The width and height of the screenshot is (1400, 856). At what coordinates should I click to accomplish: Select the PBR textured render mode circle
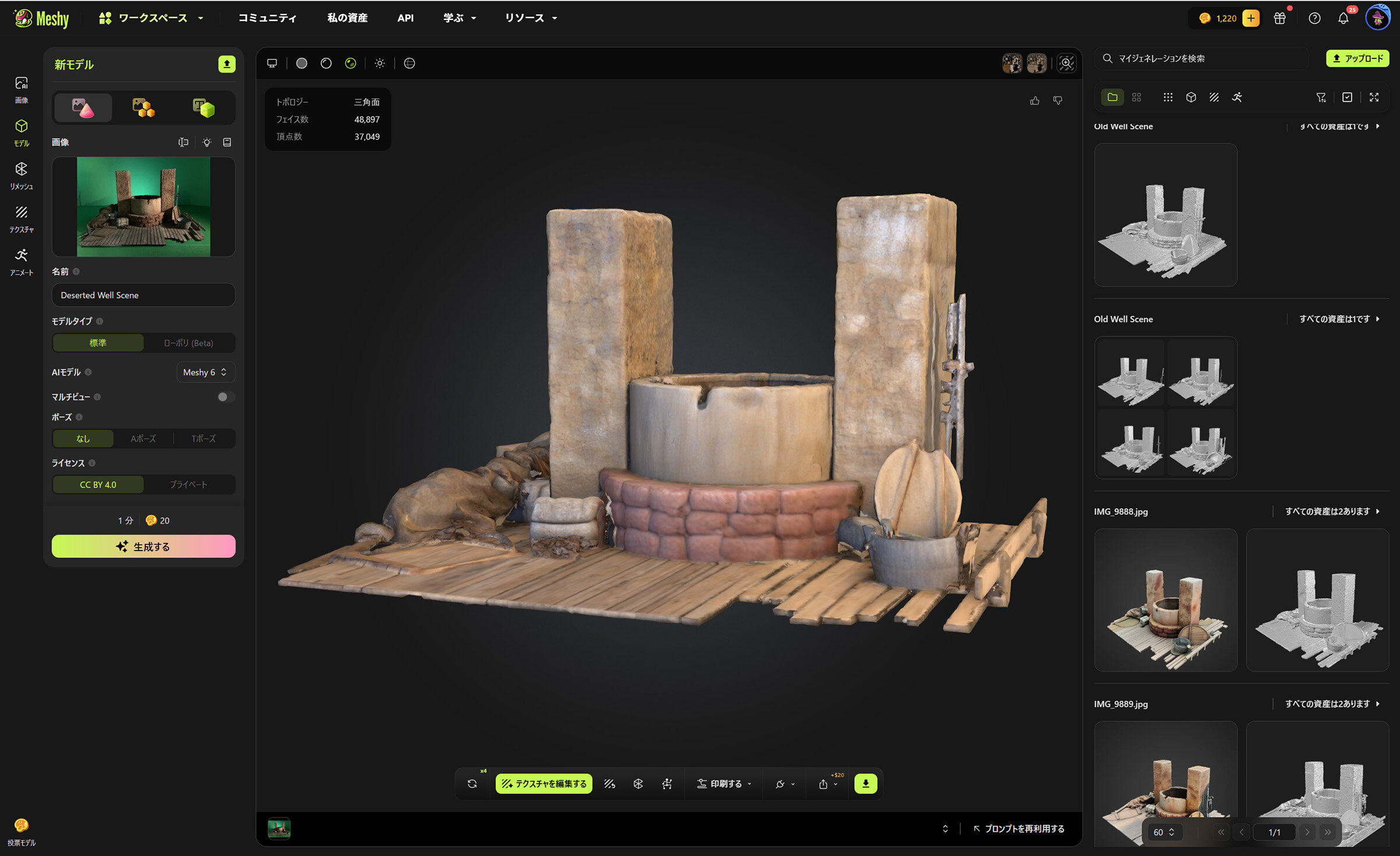coord(351,63)
